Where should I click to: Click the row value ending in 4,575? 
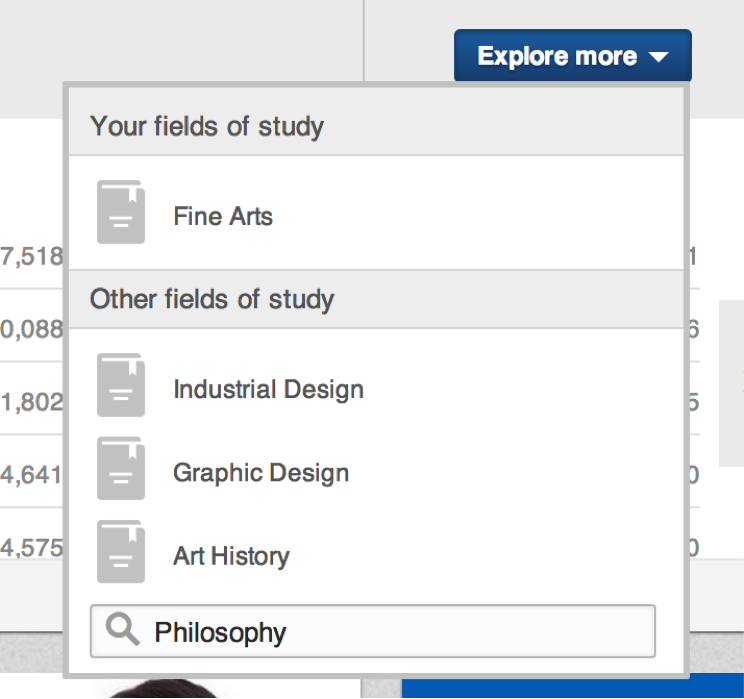click(x=32, y=547)
